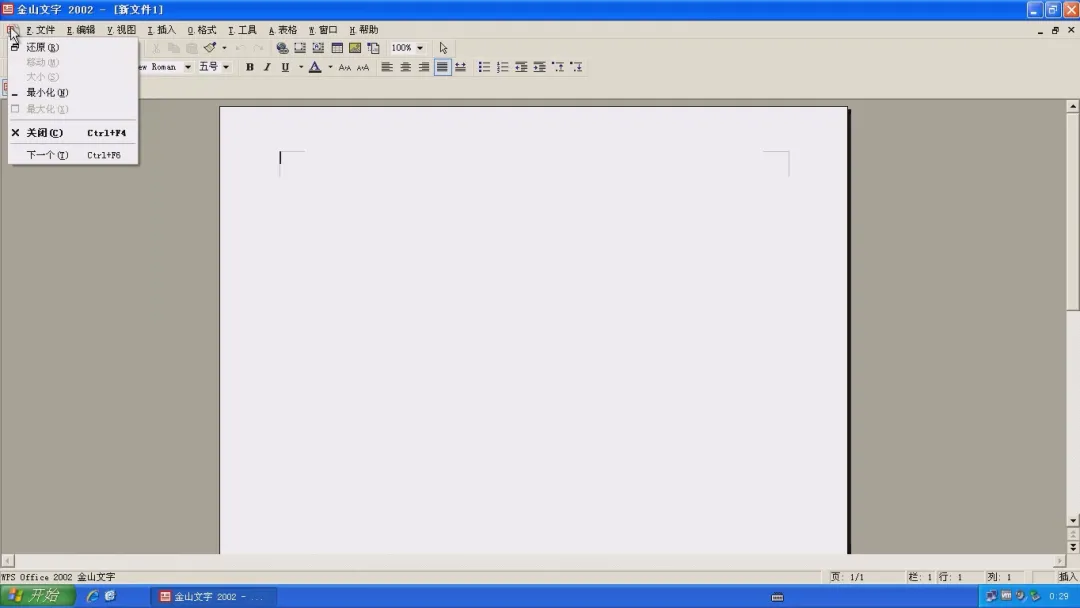Click the last paragraph spacing icon
The height and width of the screenshot is (608, 1080).
(577, 67)
